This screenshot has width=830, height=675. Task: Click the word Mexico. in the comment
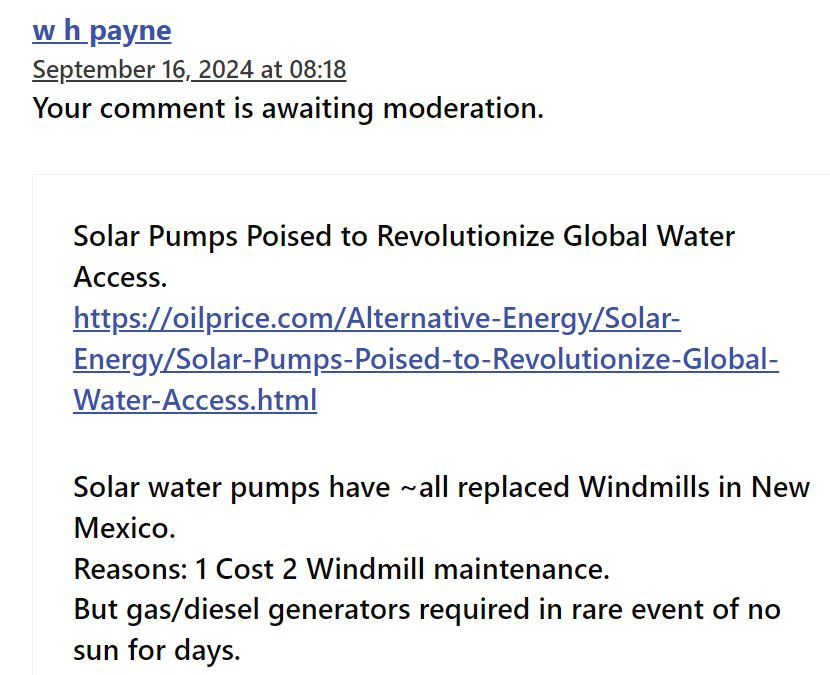(124, 528)
